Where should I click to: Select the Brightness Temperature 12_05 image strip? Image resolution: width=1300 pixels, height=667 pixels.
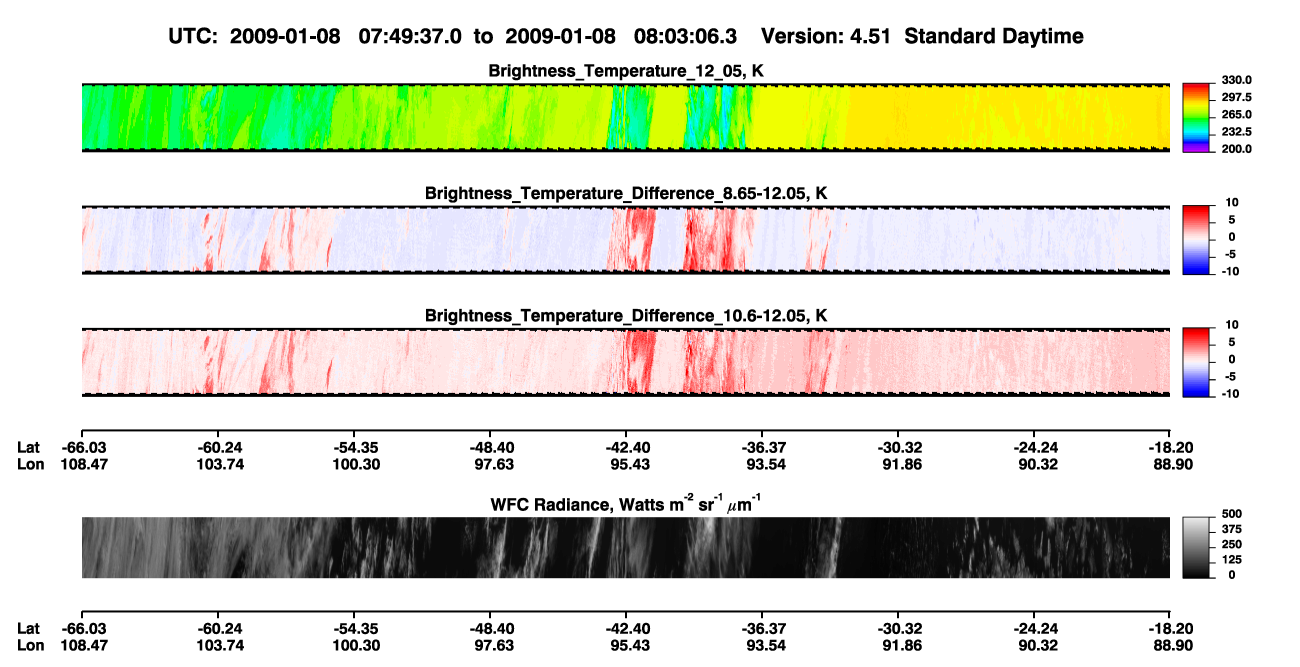point(626,118)
